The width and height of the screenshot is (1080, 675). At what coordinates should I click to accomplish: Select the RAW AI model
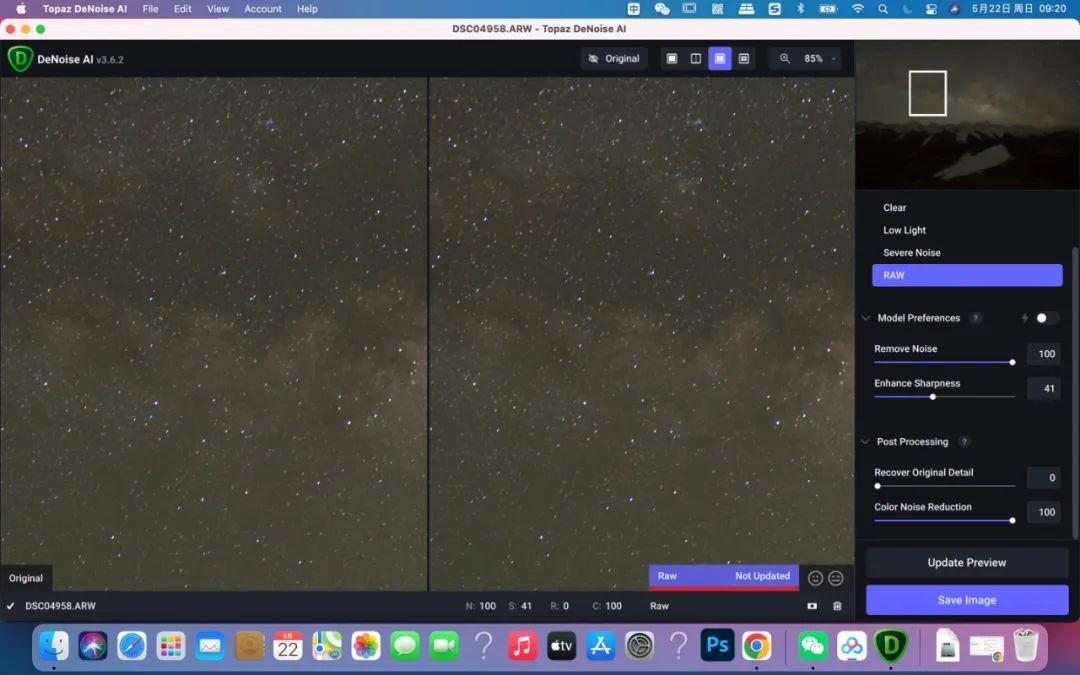pyautogui.click(x=967, y=276)
